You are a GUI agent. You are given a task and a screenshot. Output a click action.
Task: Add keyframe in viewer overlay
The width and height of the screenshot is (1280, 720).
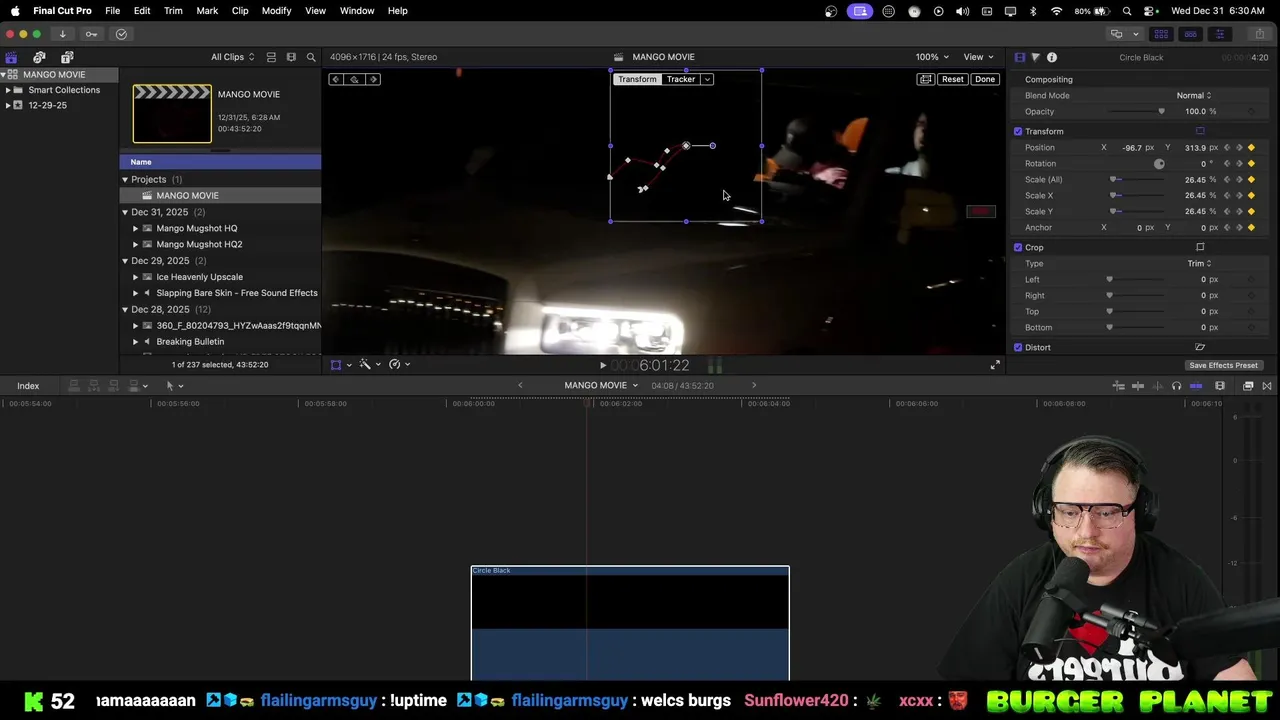354,79
